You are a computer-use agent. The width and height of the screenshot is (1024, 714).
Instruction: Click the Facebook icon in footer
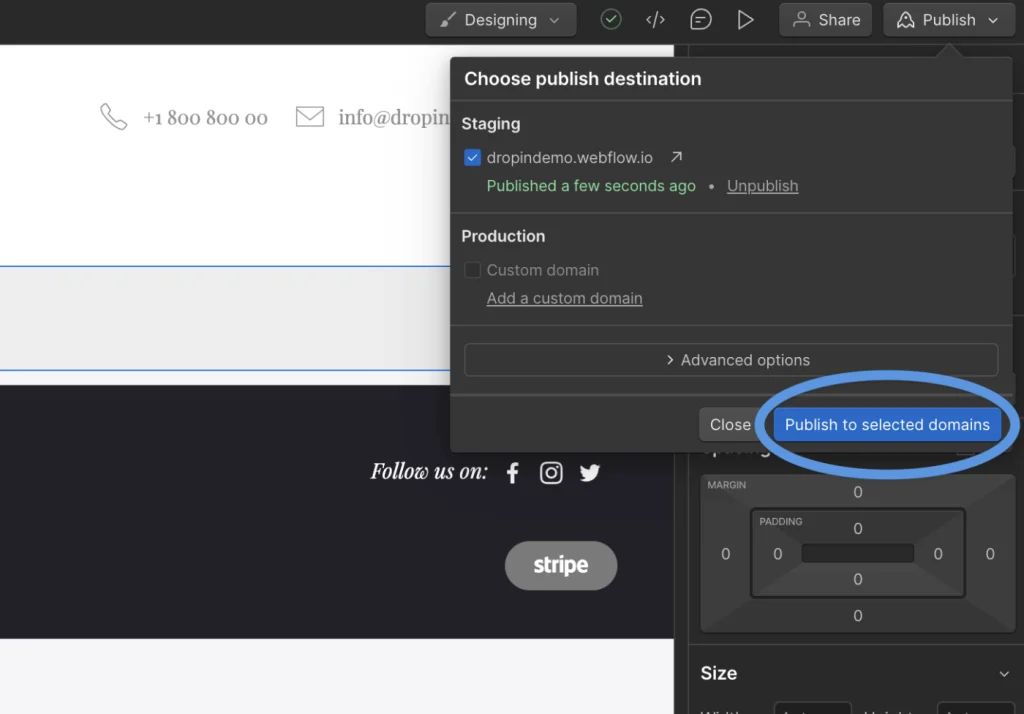point(513,473)
